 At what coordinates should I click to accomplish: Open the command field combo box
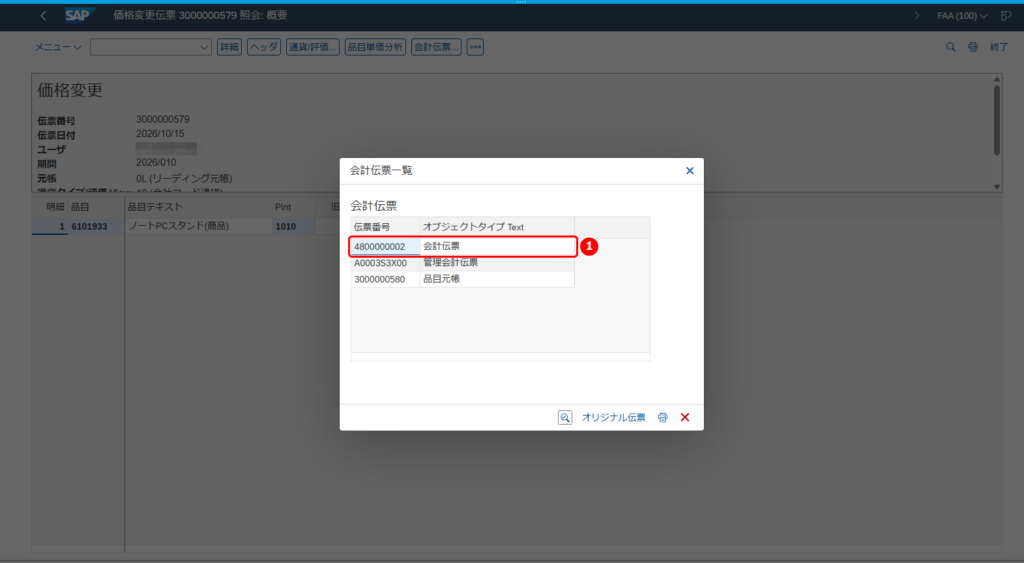[x=151, y=47]
